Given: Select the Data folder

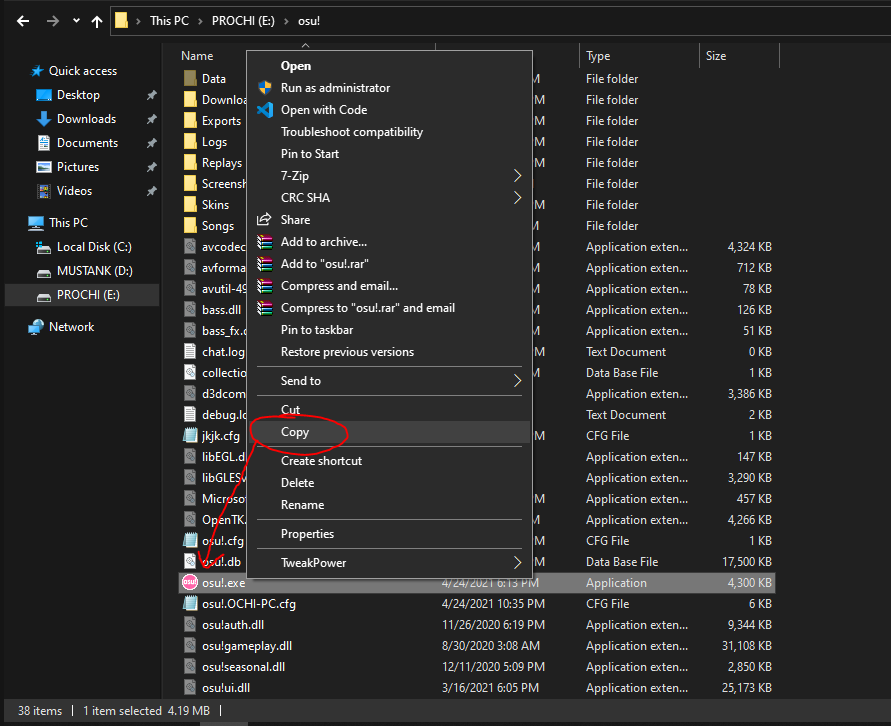Looking at the screenshot, I should 214,79.
